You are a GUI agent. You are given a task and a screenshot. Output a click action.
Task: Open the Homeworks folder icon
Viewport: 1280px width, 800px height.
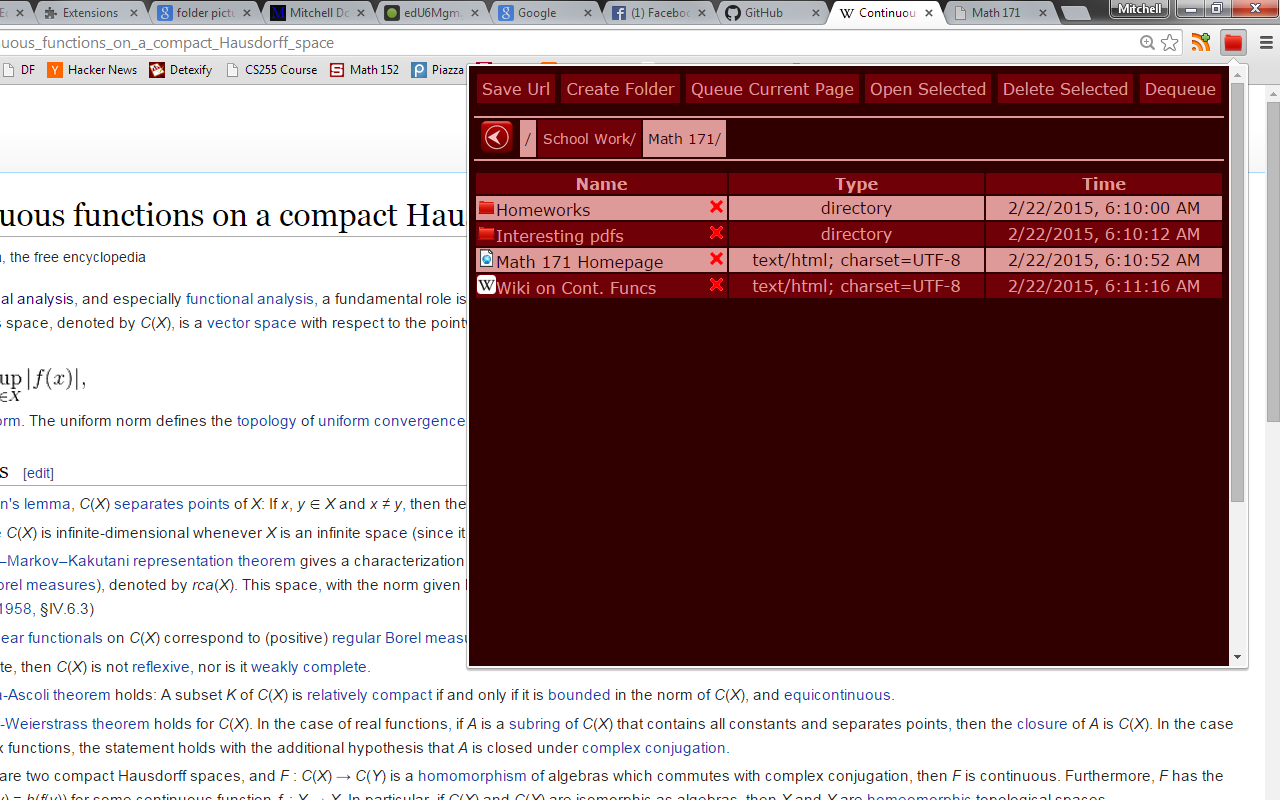point(486,207)
